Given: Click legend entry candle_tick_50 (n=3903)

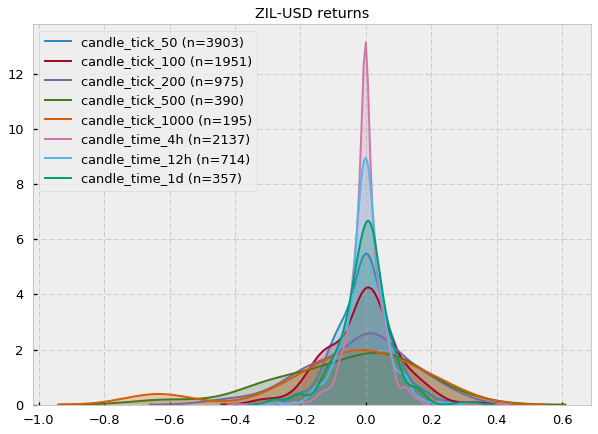Looking at the screenshot, I should click(144, 42).
